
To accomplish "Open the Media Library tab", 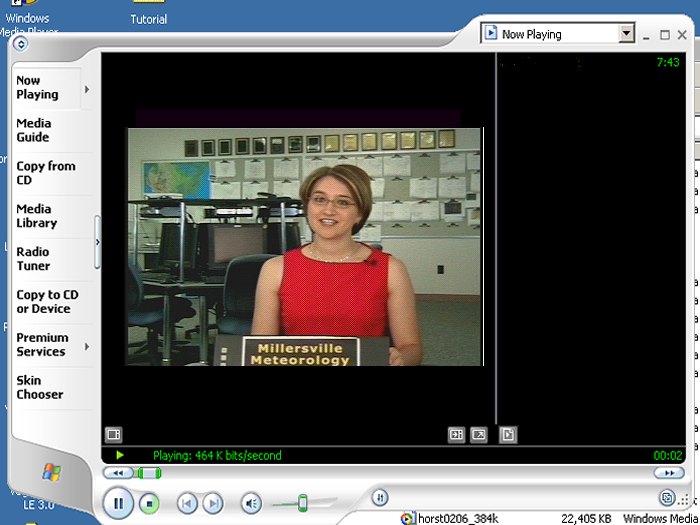I will click(x=37, y=216).
